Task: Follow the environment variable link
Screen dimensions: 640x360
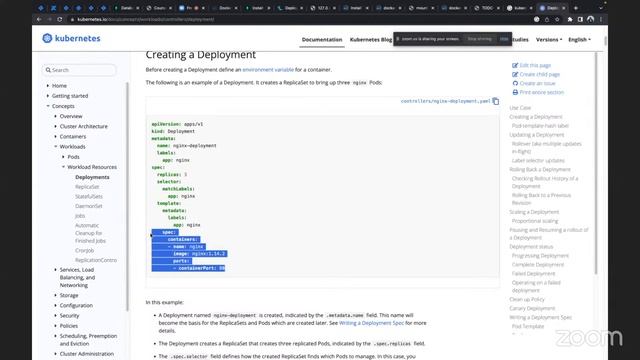Action: (268, 70)
